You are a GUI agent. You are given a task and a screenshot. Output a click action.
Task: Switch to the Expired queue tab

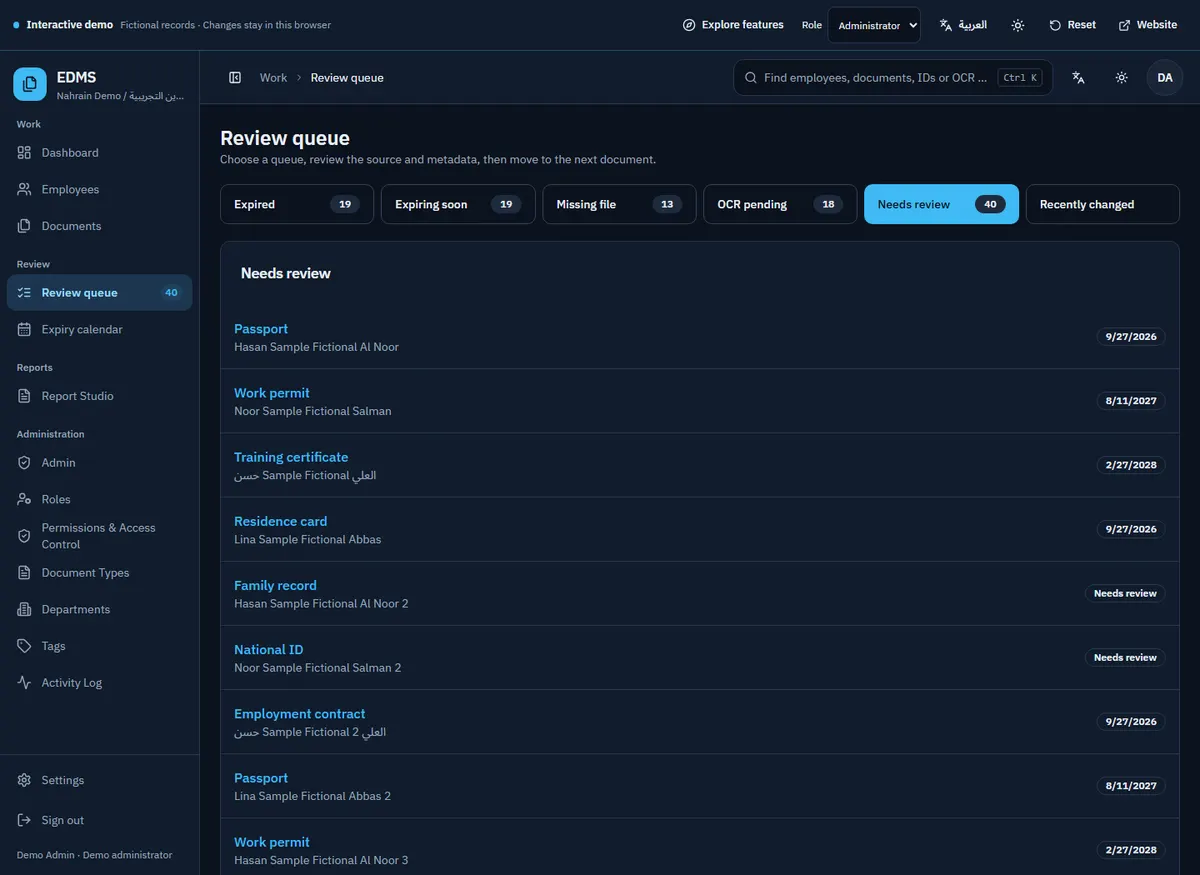[297, 204]
